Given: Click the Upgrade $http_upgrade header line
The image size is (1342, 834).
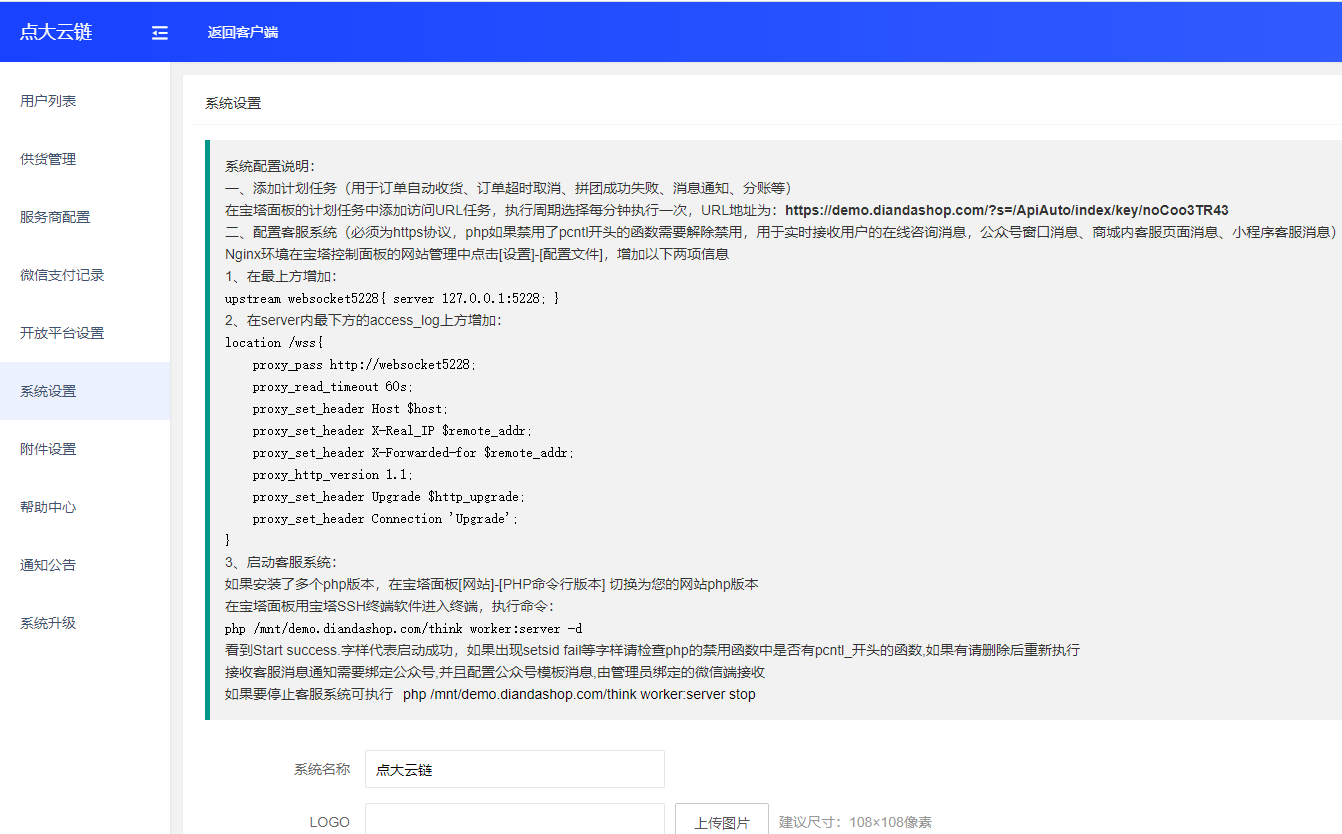Looking at the screenshot, I should (x=388, y=496).
